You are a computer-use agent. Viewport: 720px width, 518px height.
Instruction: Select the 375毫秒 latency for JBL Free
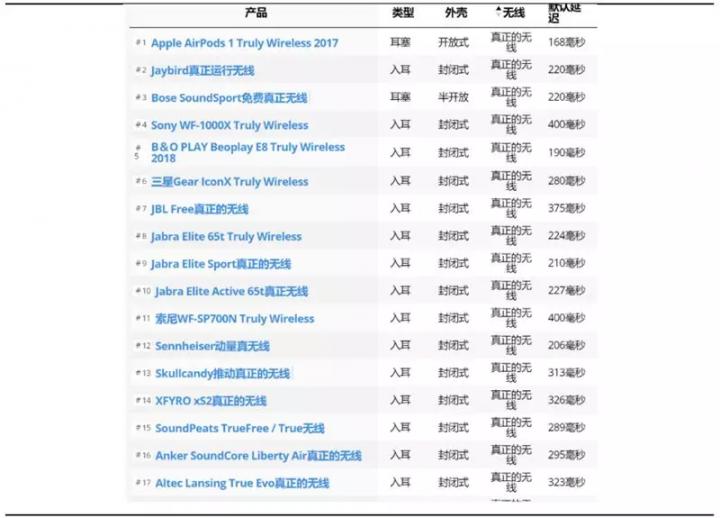566,208
